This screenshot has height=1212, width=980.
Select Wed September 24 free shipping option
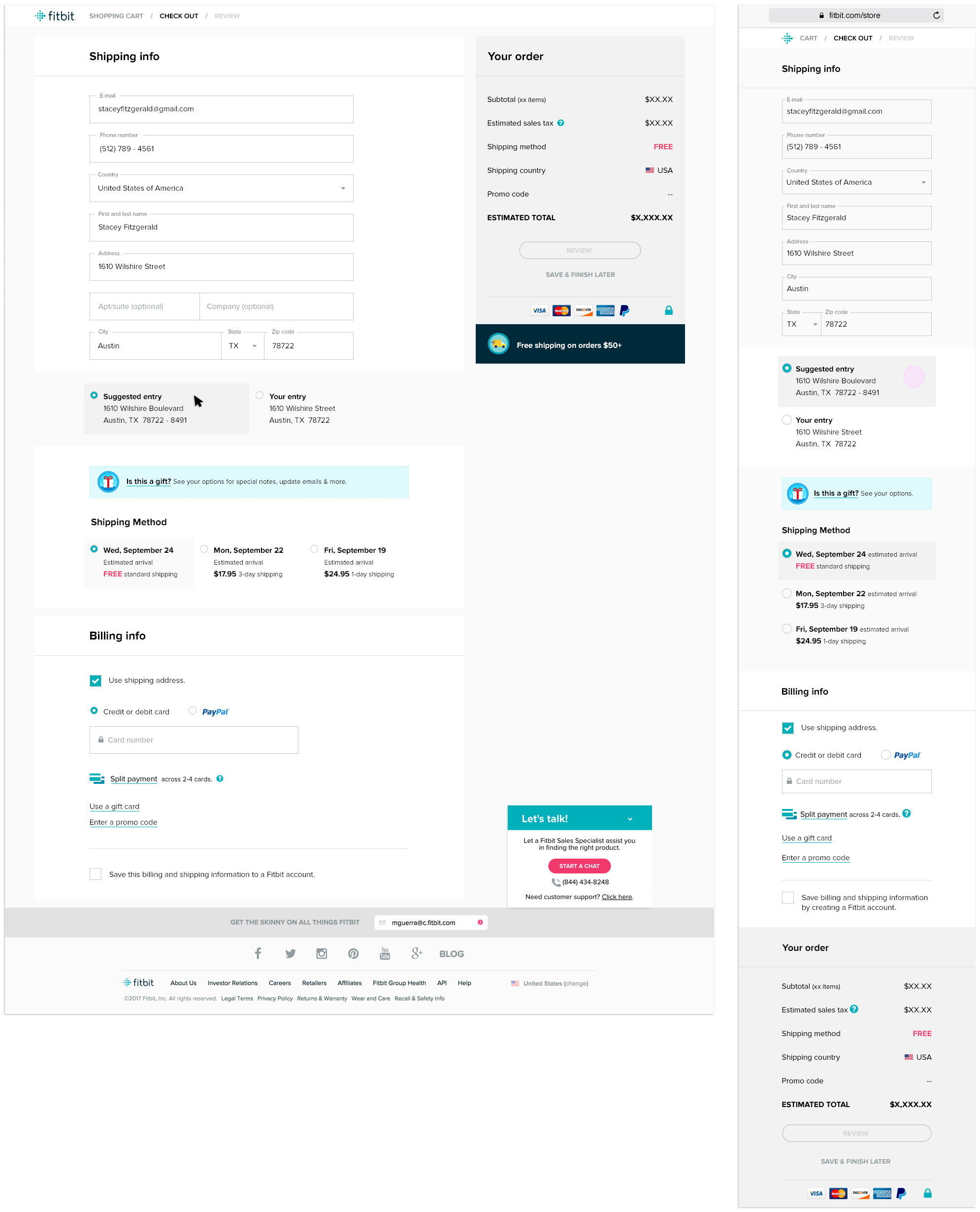click(94, 550)
